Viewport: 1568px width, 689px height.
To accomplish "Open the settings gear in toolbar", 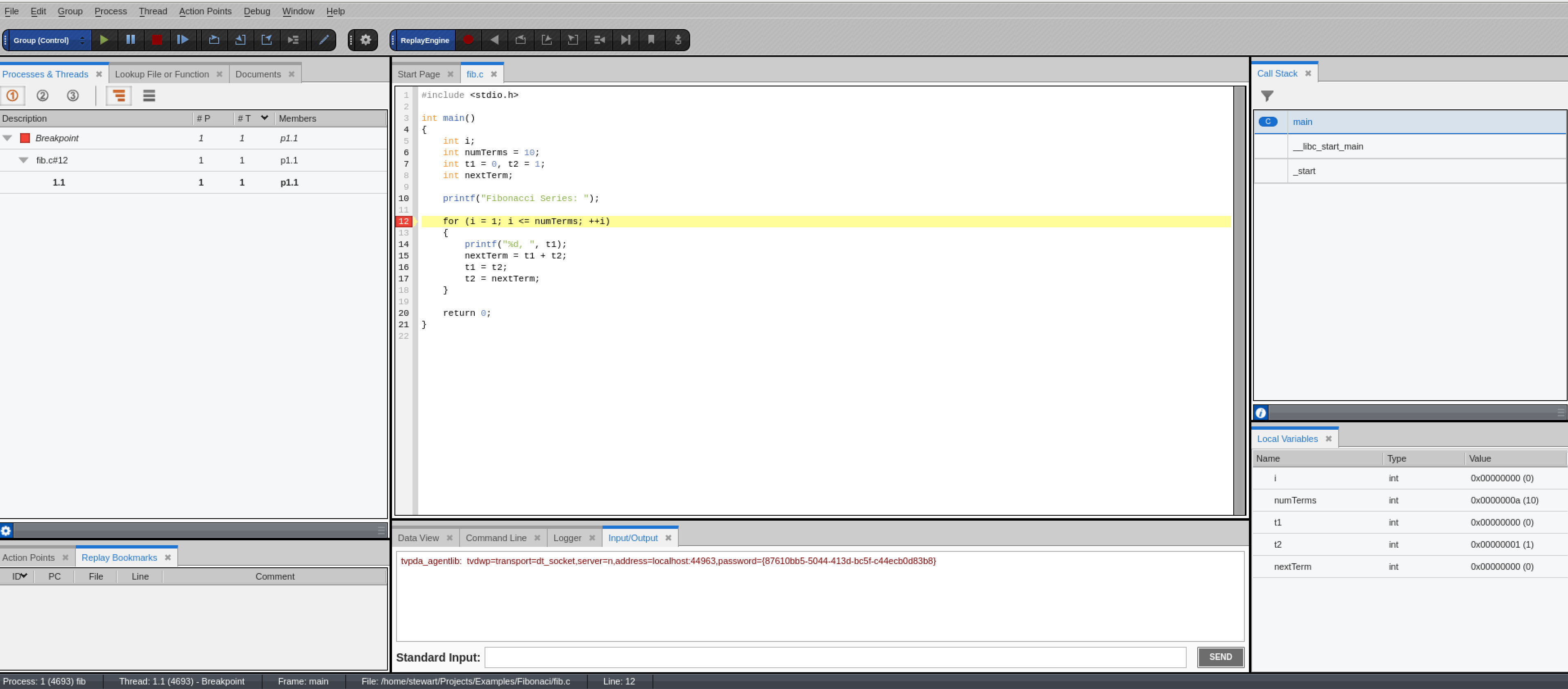I will point(365,40).
